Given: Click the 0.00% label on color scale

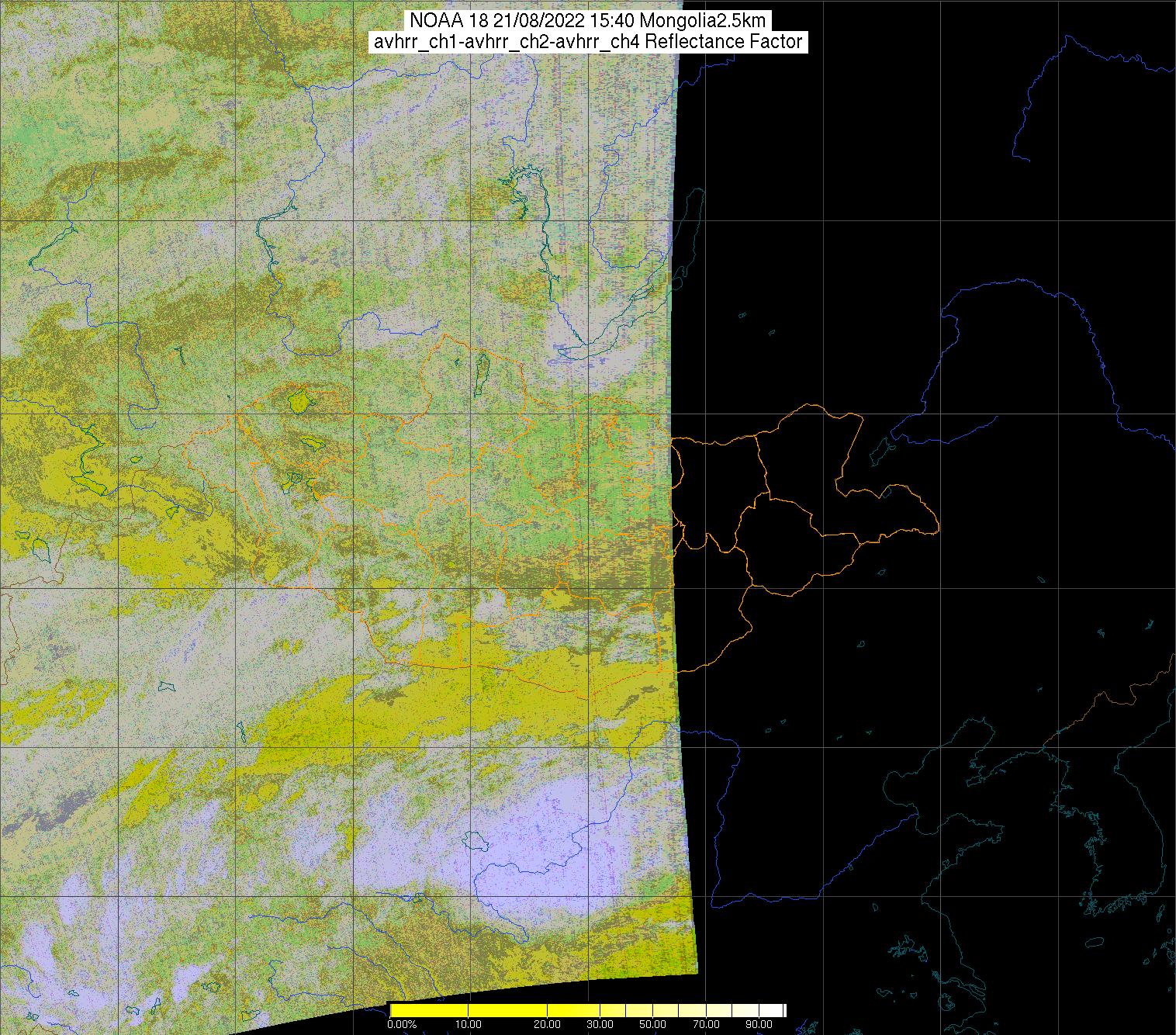Looking at the screenshot, I should click(x=401, y=1025).
